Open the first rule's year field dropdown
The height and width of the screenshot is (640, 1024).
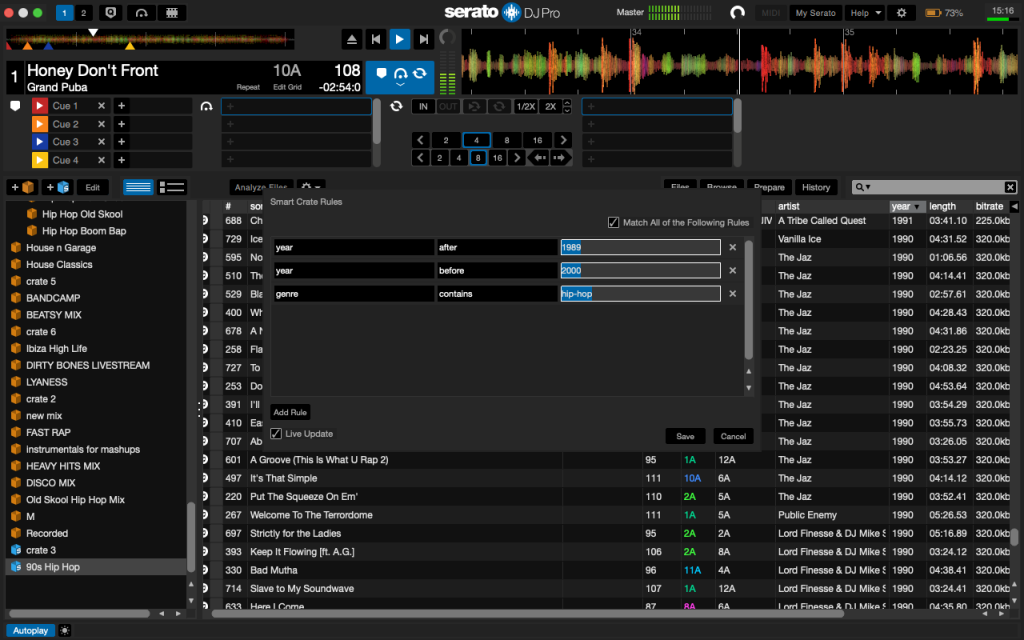coord(353,248)
